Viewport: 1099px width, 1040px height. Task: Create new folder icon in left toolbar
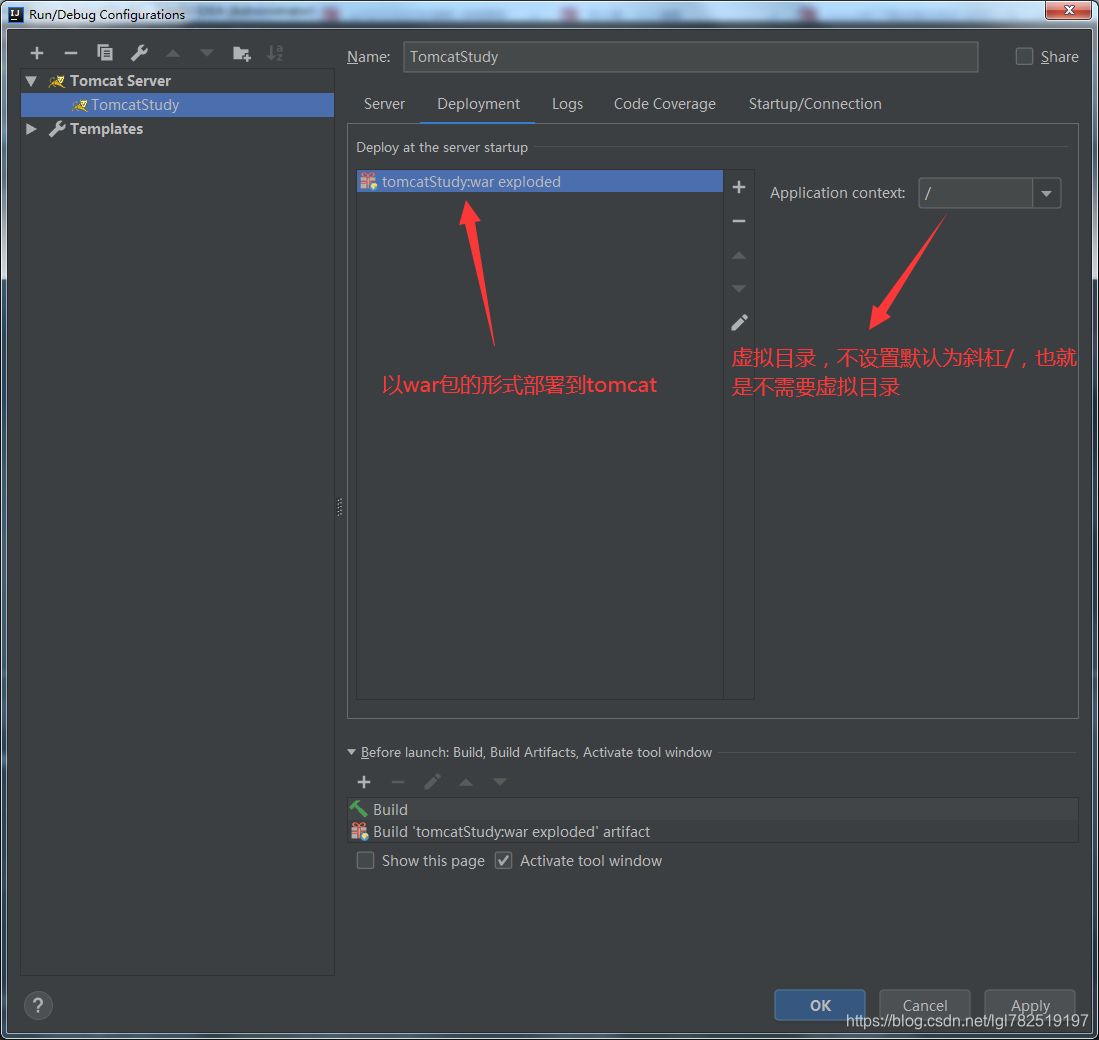click(x=241, y=53)
